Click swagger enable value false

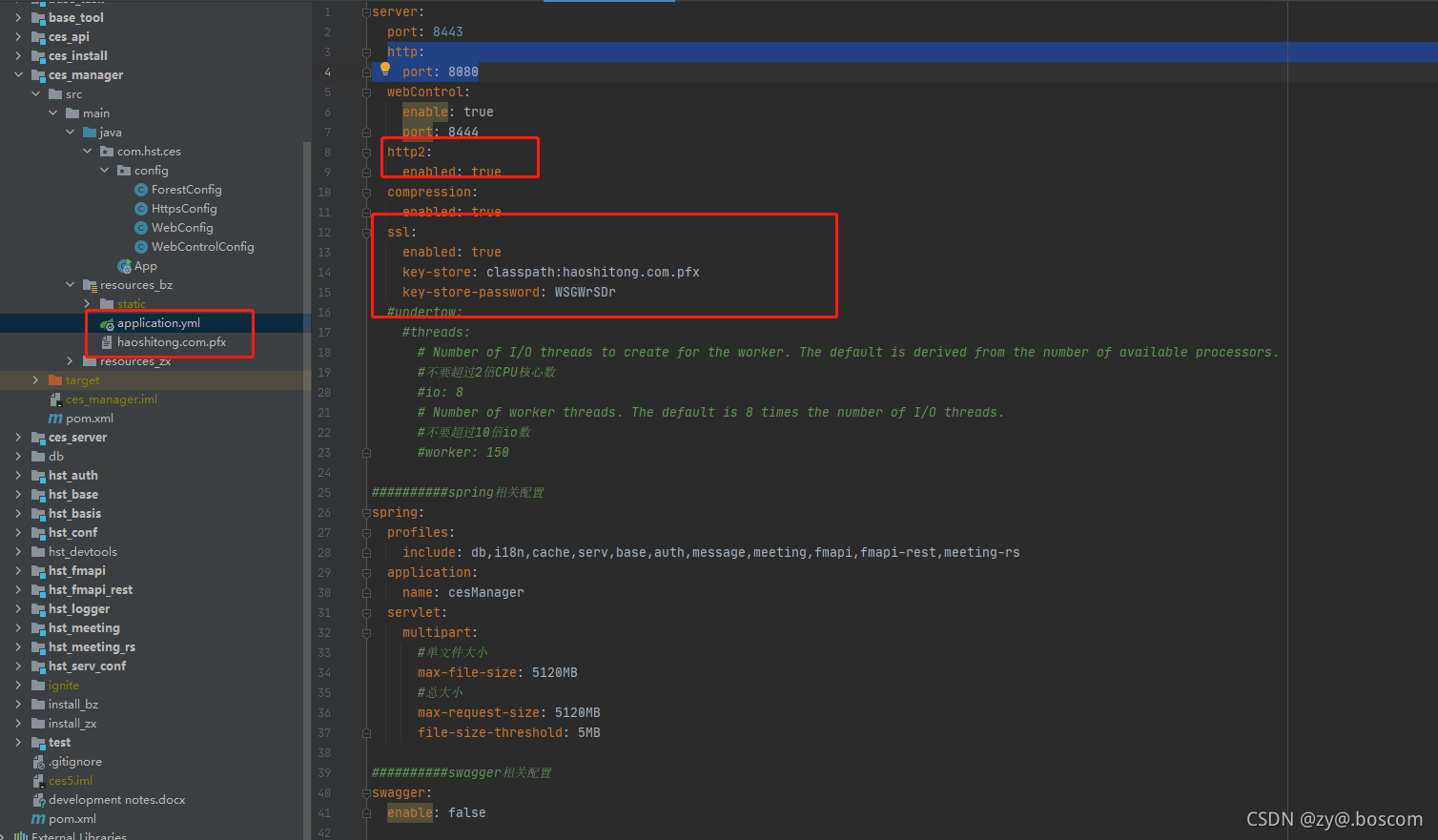pos(466,813)
